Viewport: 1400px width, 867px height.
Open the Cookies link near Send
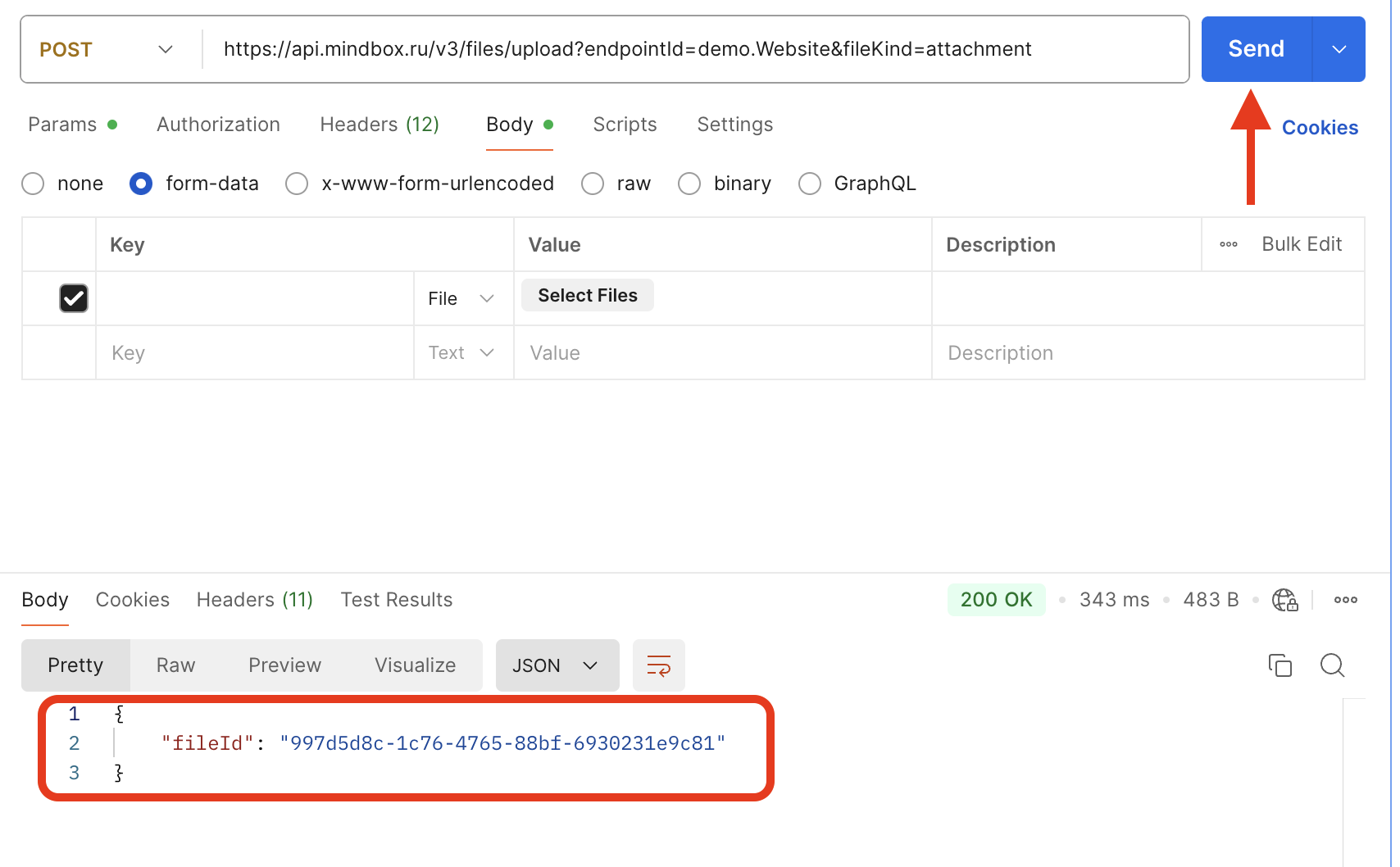click(1320, 128)
